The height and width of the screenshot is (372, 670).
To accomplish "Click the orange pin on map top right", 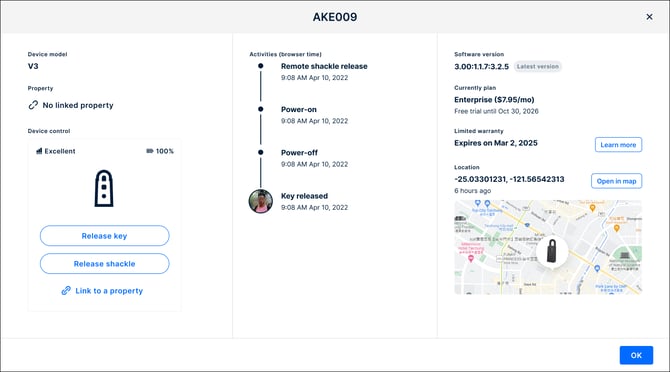I will click(592, 208).
